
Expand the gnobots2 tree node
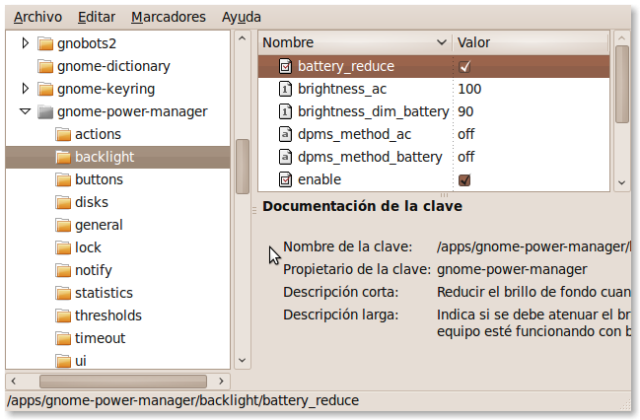tap(25, 44)
